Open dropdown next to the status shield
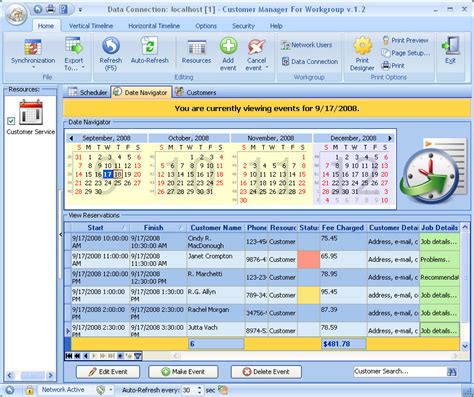Screen dimensions: 474x397 111,390
